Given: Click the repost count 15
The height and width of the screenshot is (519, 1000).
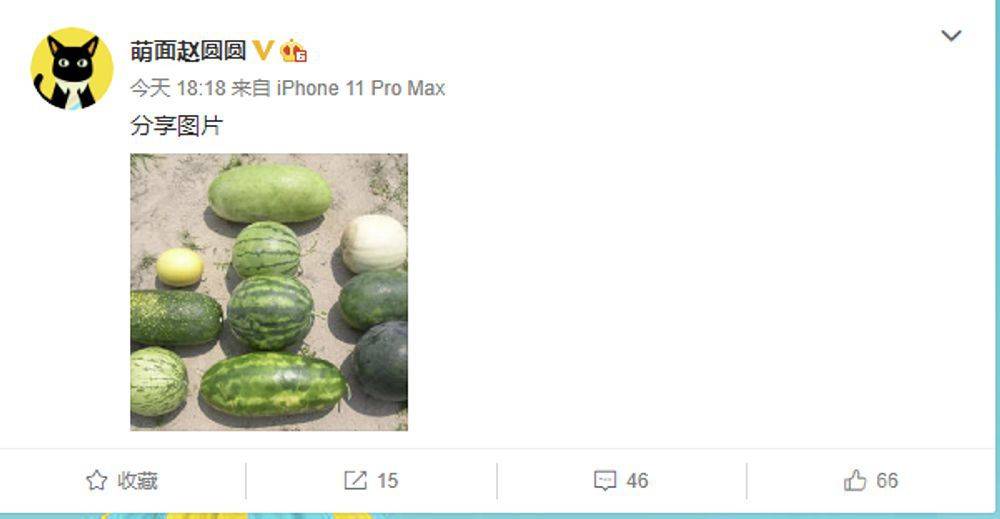Looking at the screenshot, I should 387,480.
